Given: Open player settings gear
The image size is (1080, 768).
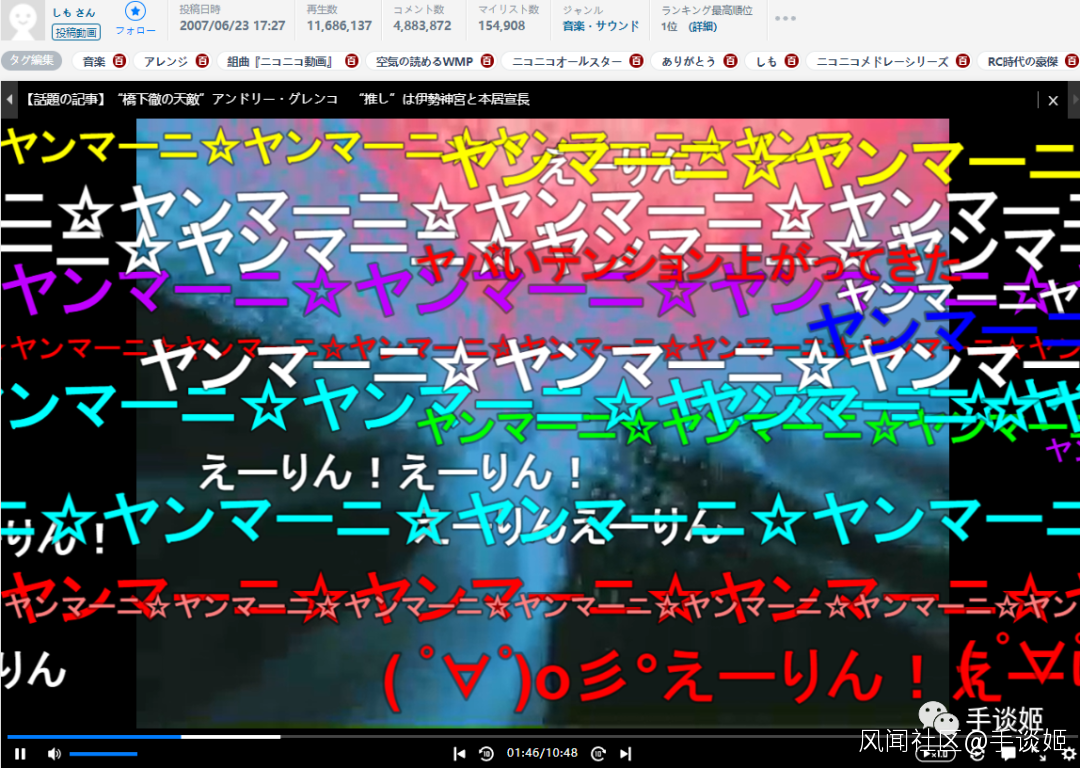Looking at the screenshot, I should coord(1068,753).
